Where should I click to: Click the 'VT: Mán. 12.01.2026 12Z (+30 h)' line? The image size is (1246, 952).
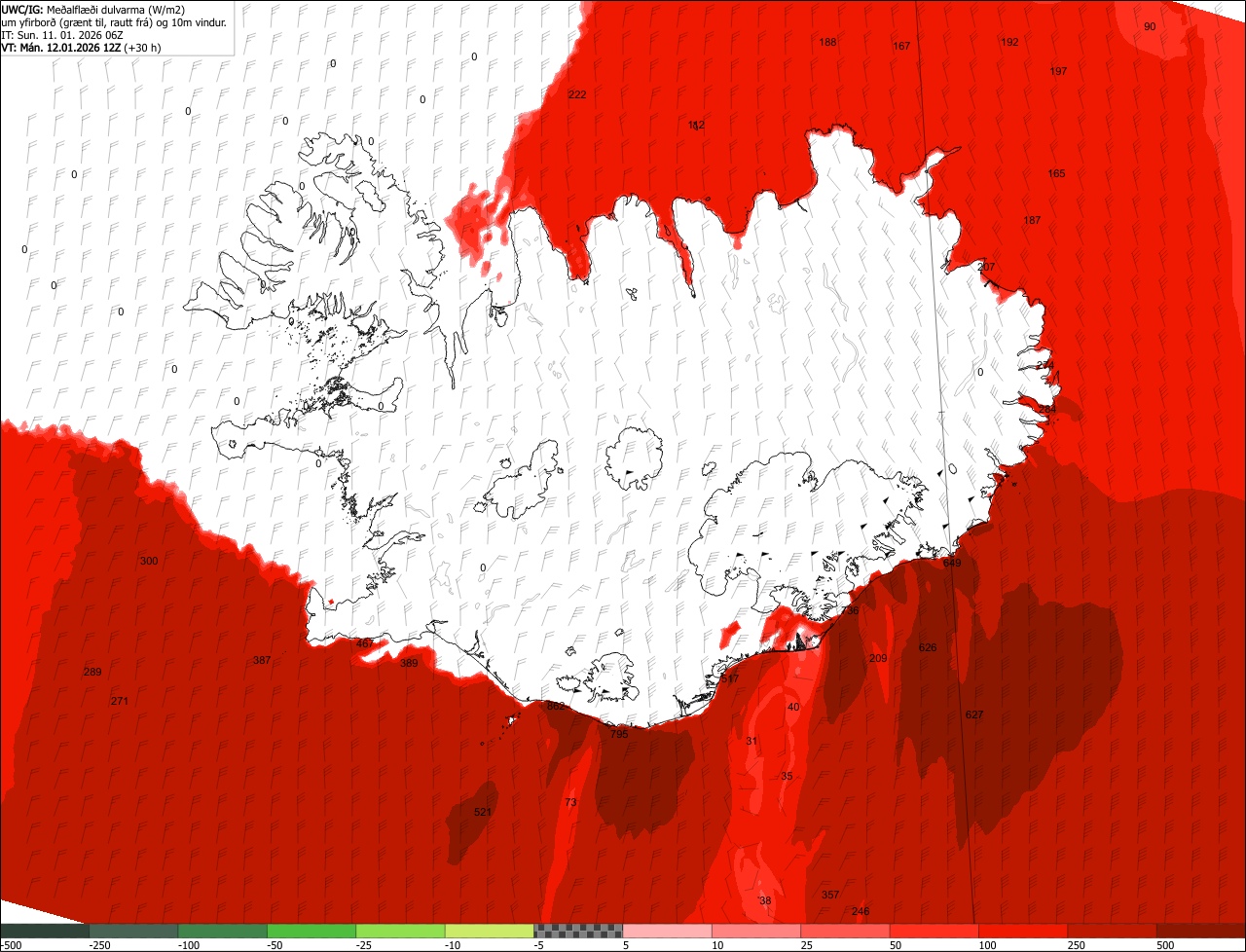[x=82, y=47]
